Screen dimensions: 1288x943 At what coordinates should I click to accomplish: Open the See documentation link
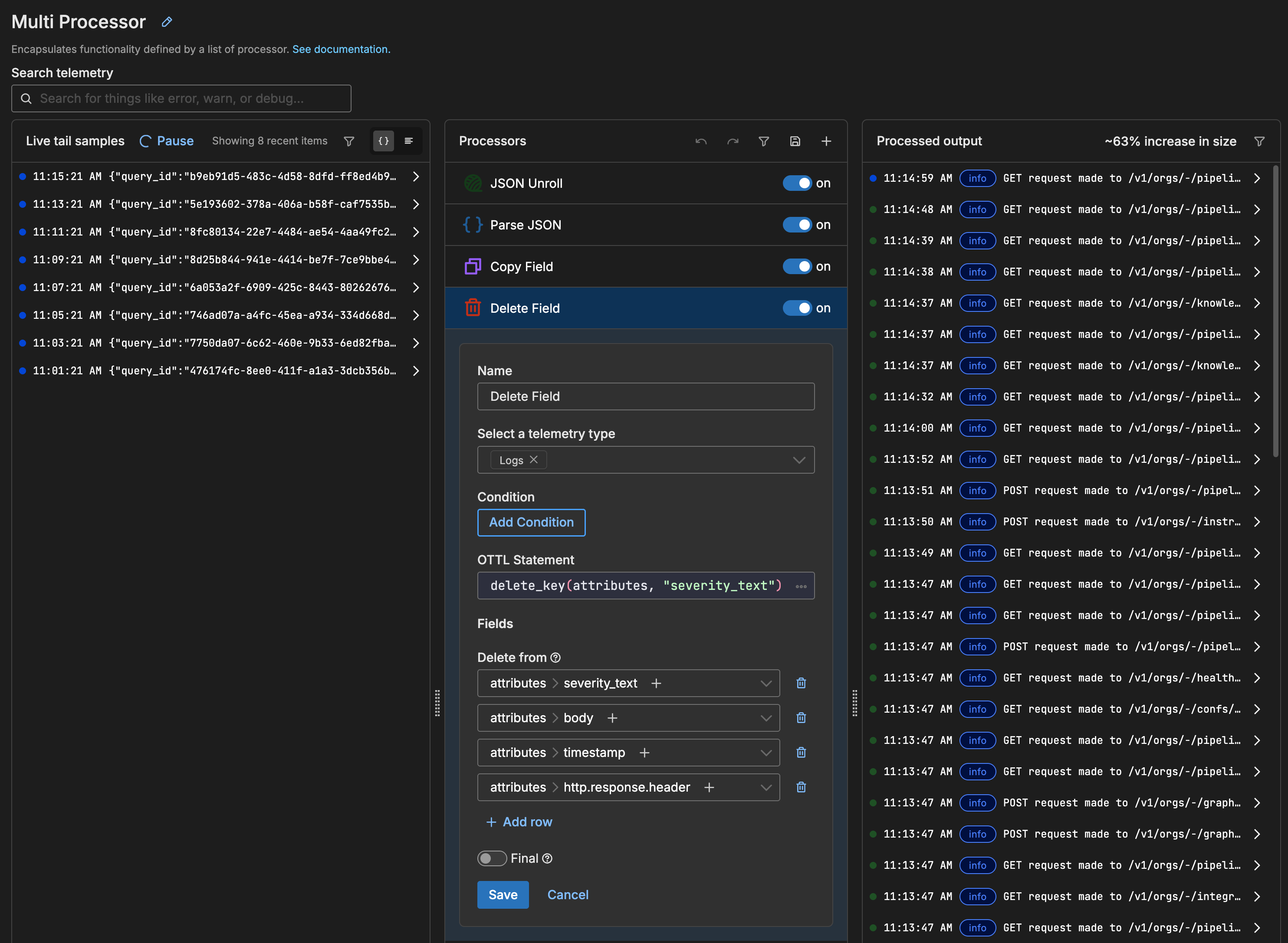tap(341, 49)
